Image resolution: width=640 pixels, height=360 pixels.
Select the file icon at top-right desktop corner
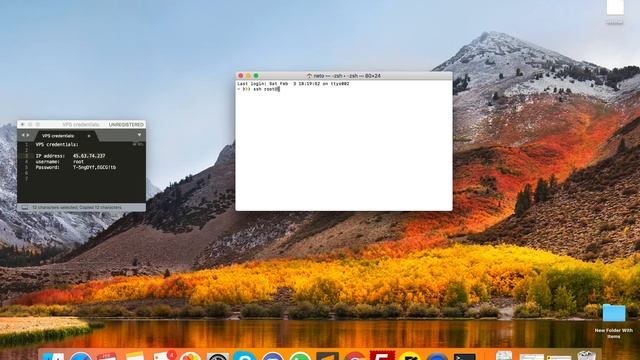615,8
